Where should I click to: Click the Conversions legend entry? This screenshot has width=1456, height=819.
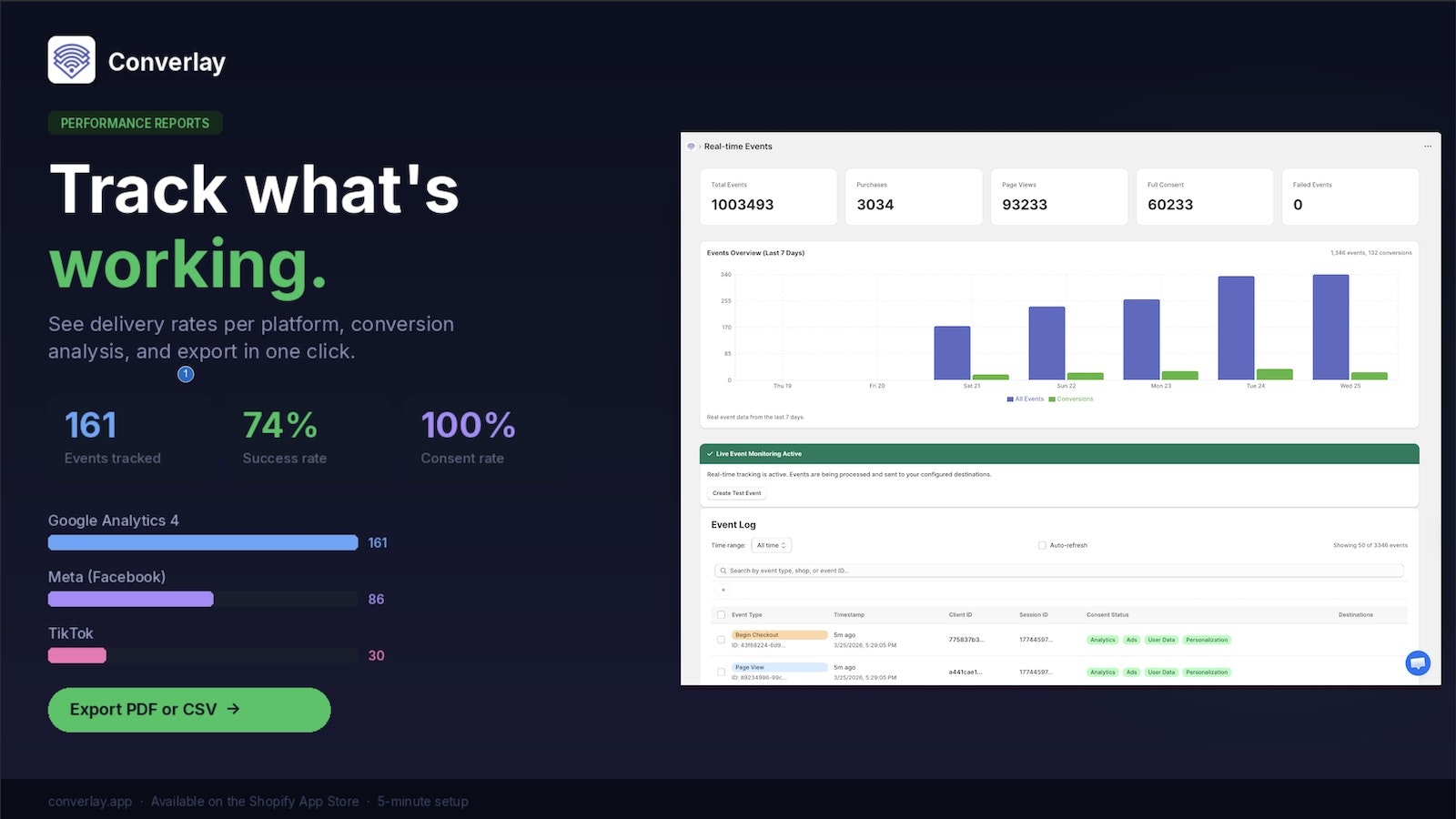point(1071,399)
